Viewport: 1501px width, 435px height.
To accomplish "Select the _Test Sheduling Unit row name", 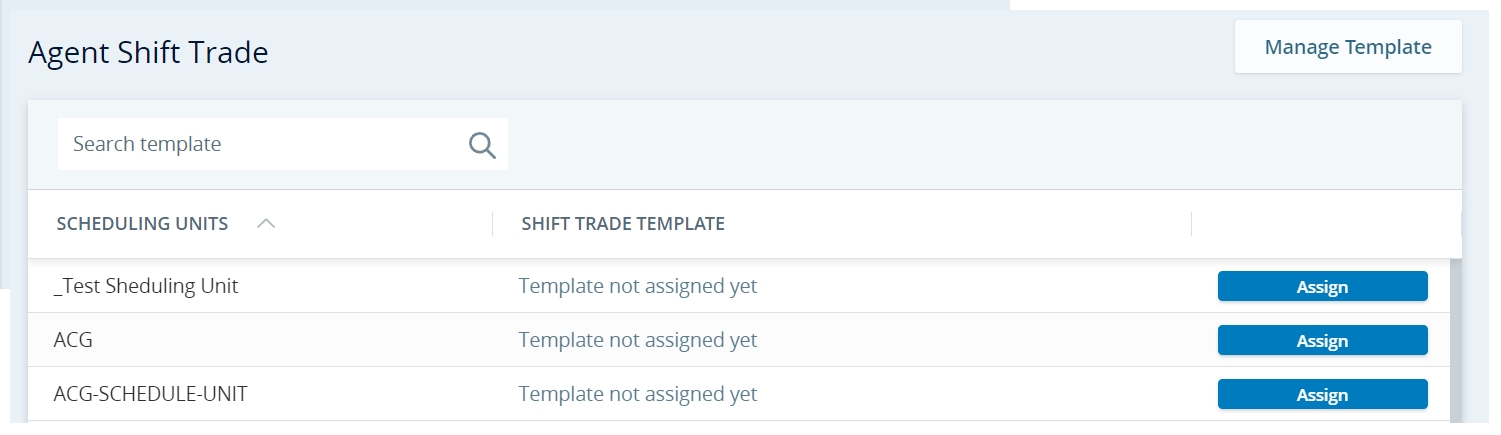I will [x=146, y=286].
